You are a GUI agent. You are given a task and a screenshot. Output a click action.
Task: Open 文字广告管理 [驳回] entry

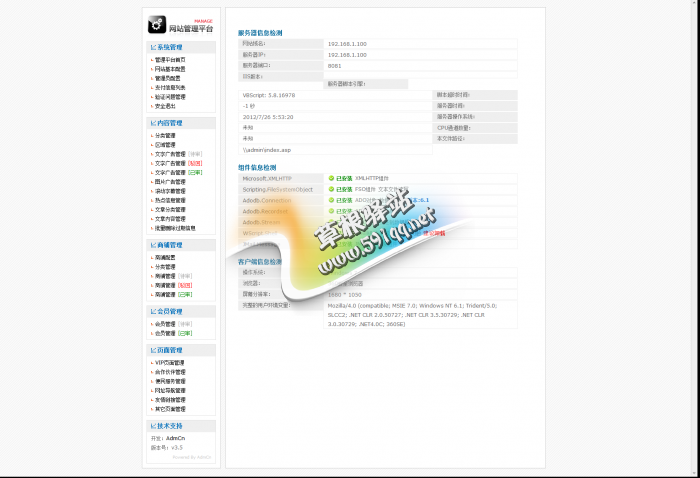179,163
